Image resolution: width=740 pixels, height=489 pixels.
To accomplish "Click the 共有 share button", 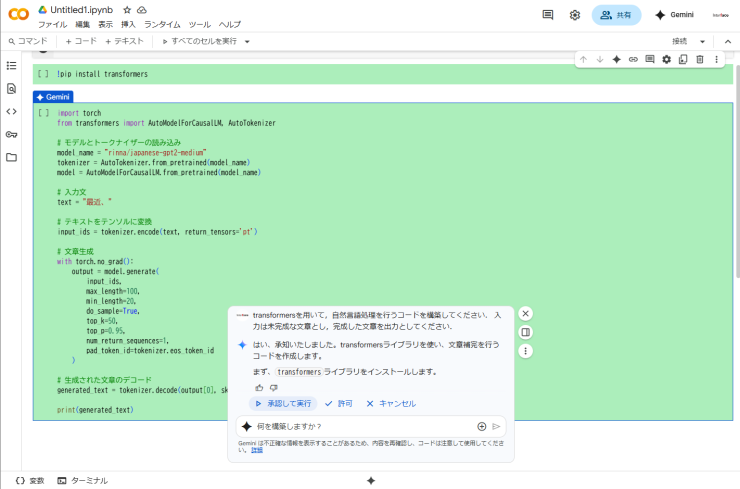I will (x=616, y=15).
